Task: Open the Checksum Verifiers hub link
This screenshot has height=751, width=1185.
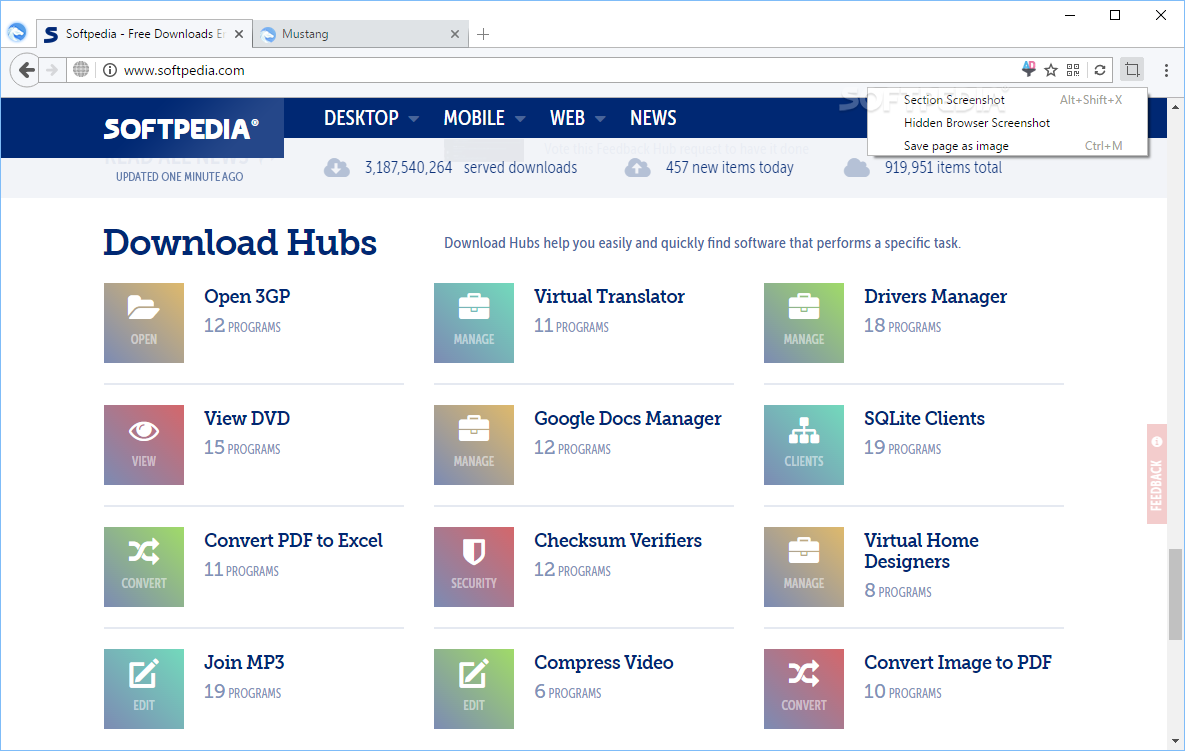Action: point(617,540)
